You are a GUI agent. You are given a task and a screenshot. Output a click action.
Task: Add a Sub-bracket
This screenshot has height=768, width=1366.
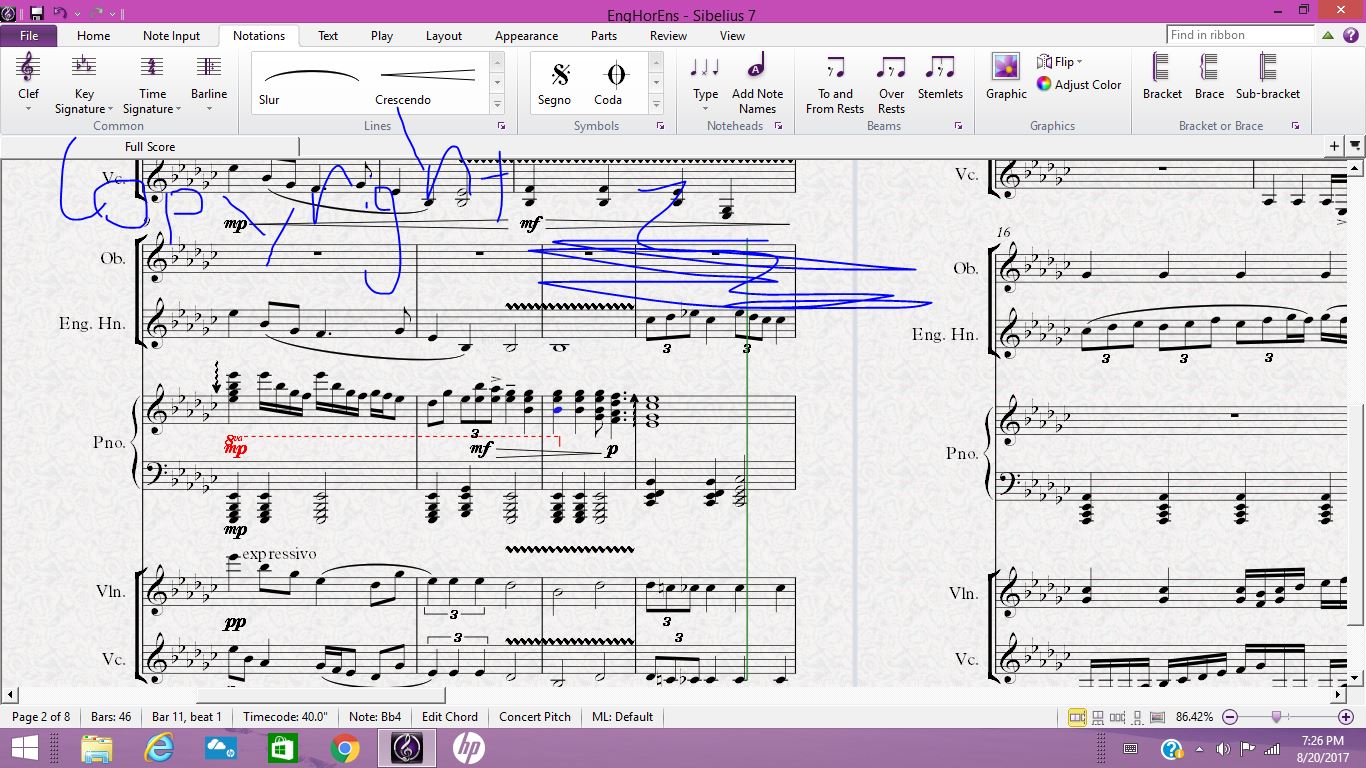pyautogui.click(x=1268, y=78)
